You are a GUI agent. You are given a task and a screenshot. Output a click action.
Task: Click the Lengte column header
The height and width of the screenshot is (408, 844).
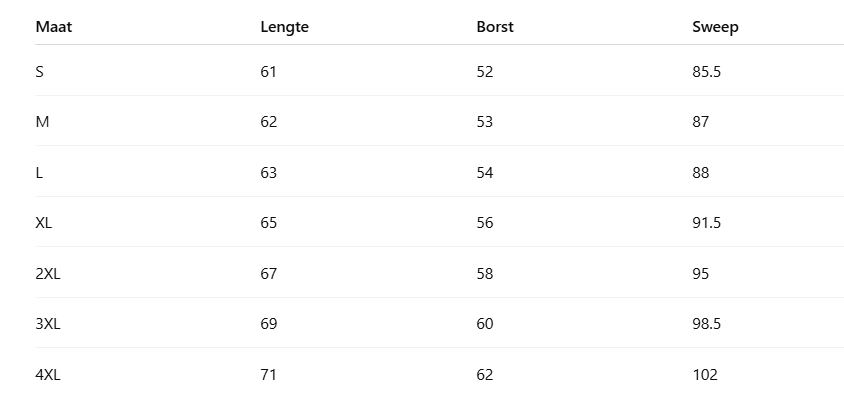click(284, 27)
